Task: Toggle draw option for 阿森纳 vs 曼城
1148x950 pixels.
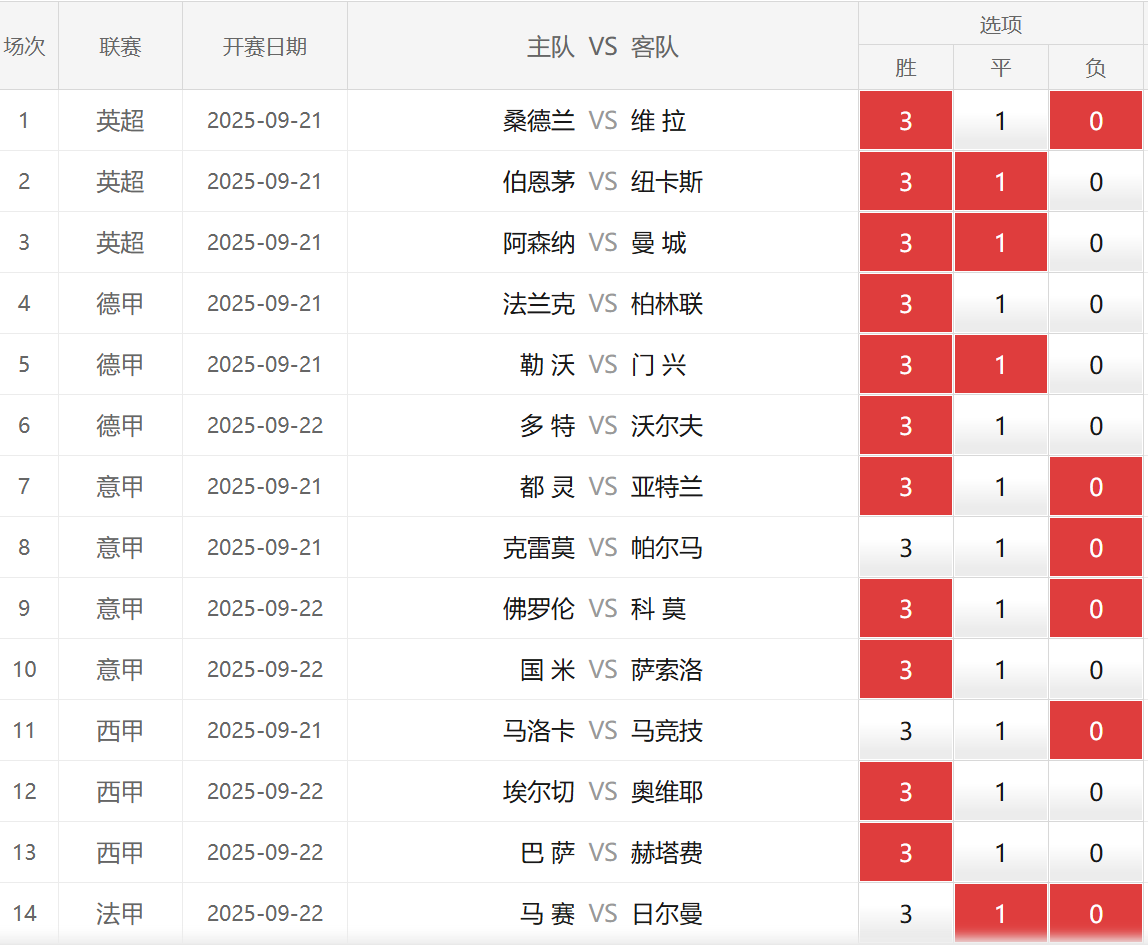Action: (x=1000, y=243)
